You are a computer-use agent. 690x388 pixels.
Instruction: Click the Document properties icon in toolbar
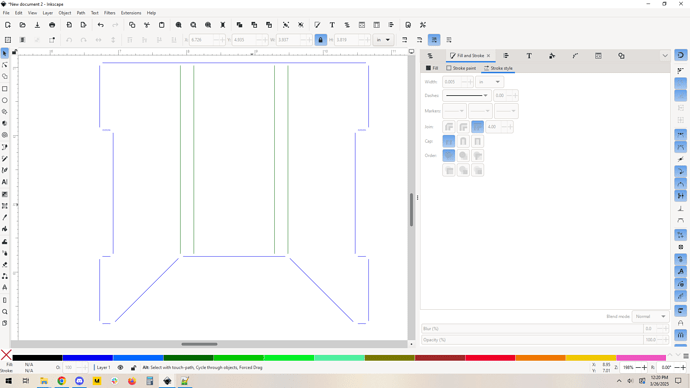coord(408,25)
